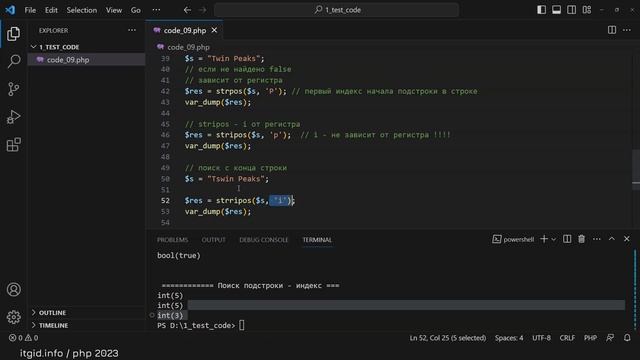Open the Source Control view
Viewport: 640px width, 360px height.
coord(13,89)
